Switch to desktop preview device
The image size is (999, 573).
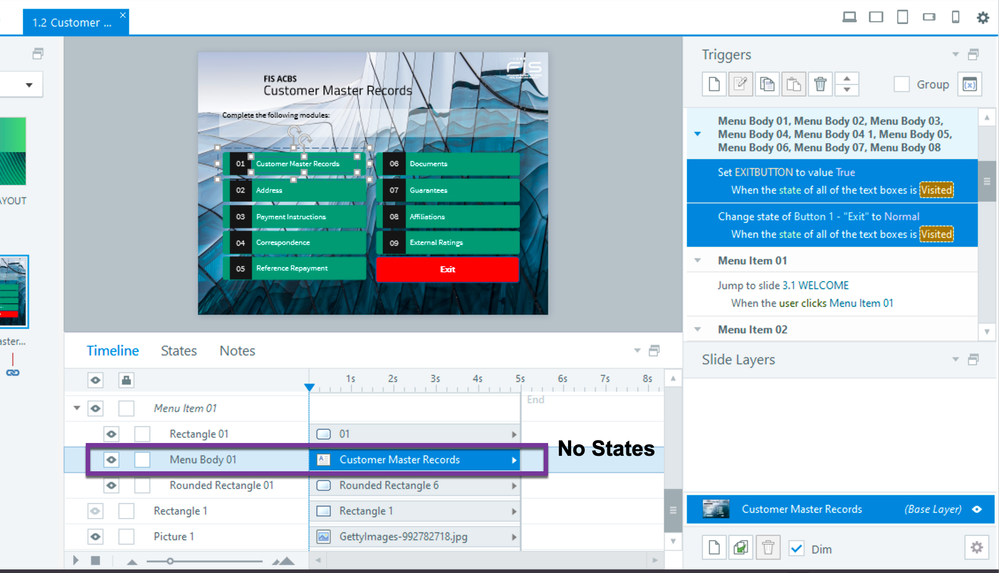pos(849,17)
